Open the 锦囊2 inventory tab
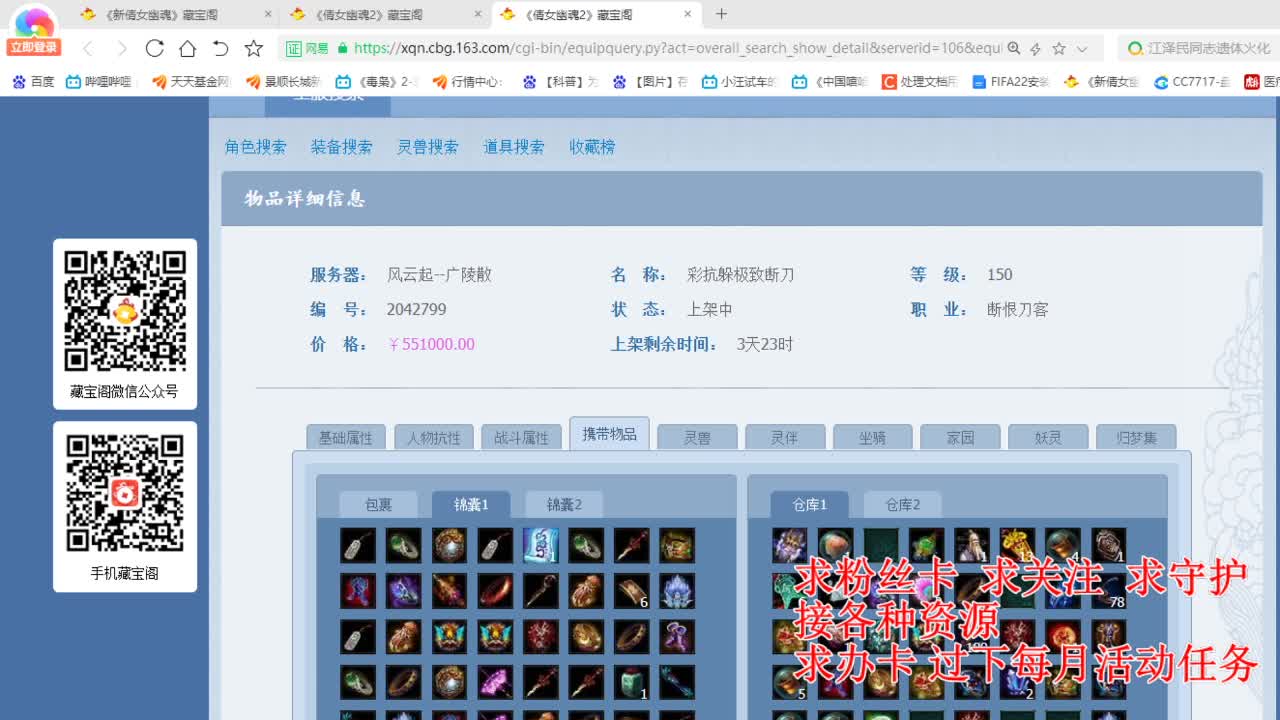This screenshot has height=720, width=1280. tap(564, 505)
